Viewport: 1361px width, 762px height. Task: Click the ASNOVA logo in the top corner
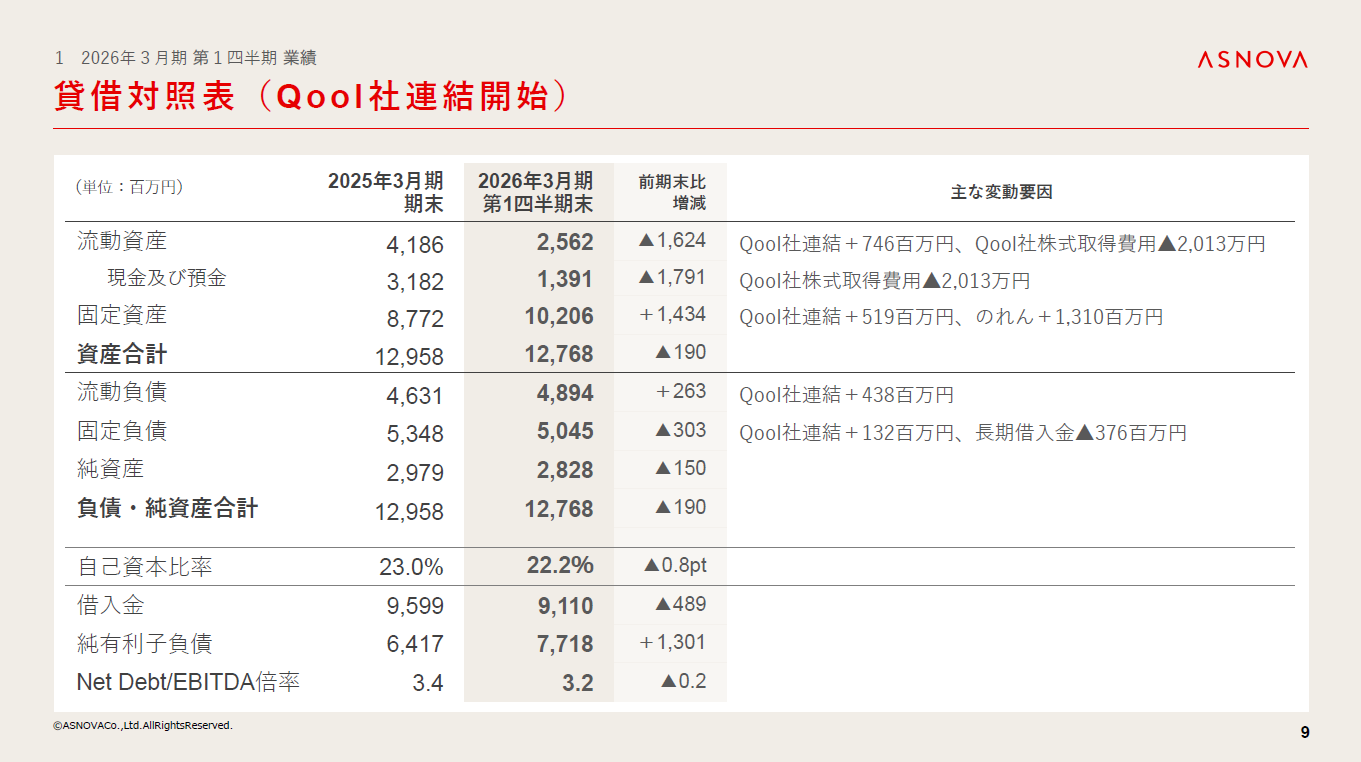(1252, 60)
